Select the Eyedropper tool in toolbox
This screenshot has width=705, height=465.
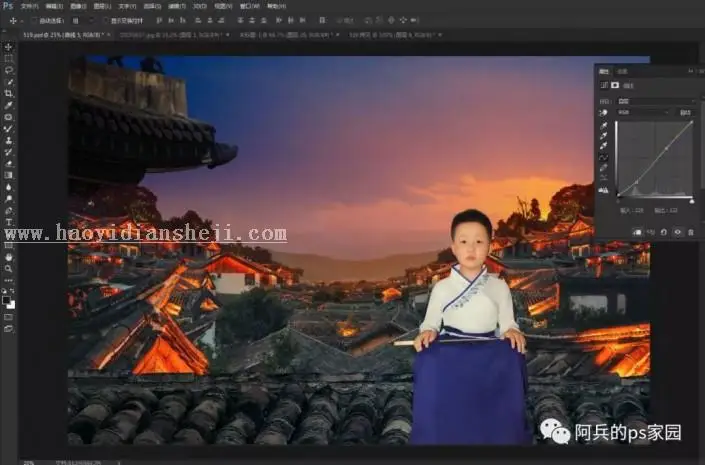tap(9, 105)
